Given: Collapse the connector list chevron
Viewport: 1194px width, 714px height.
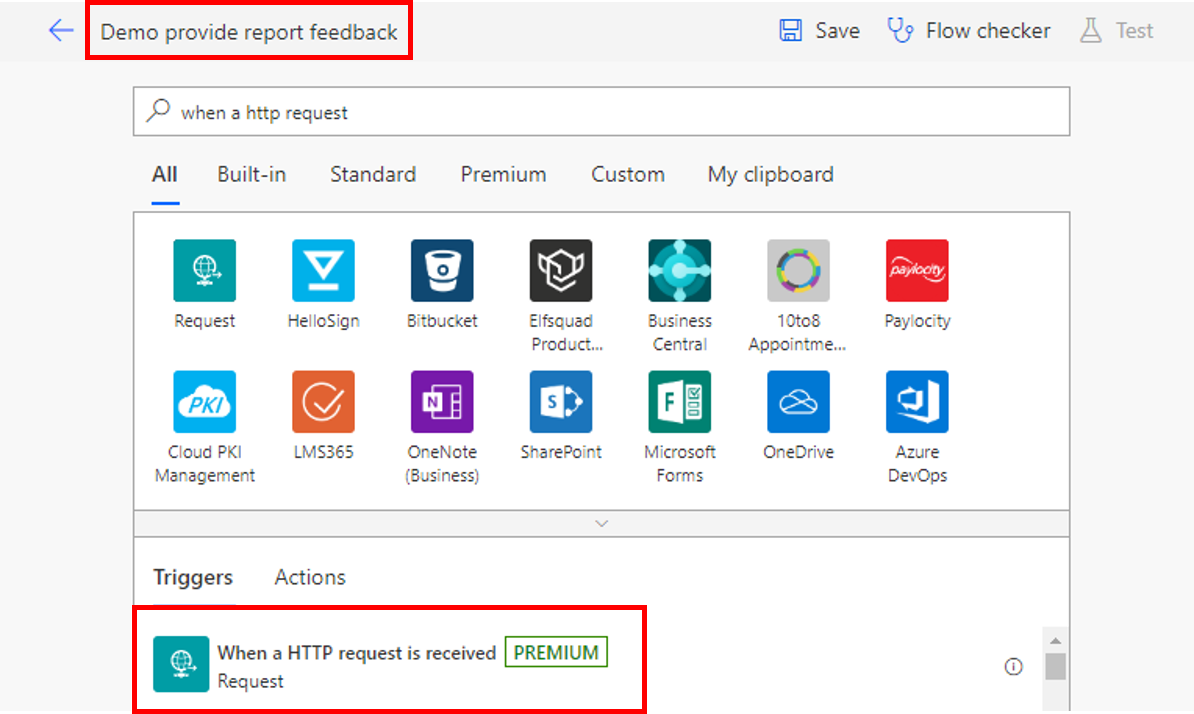Looking at the screenshot, I should (601, 523).
